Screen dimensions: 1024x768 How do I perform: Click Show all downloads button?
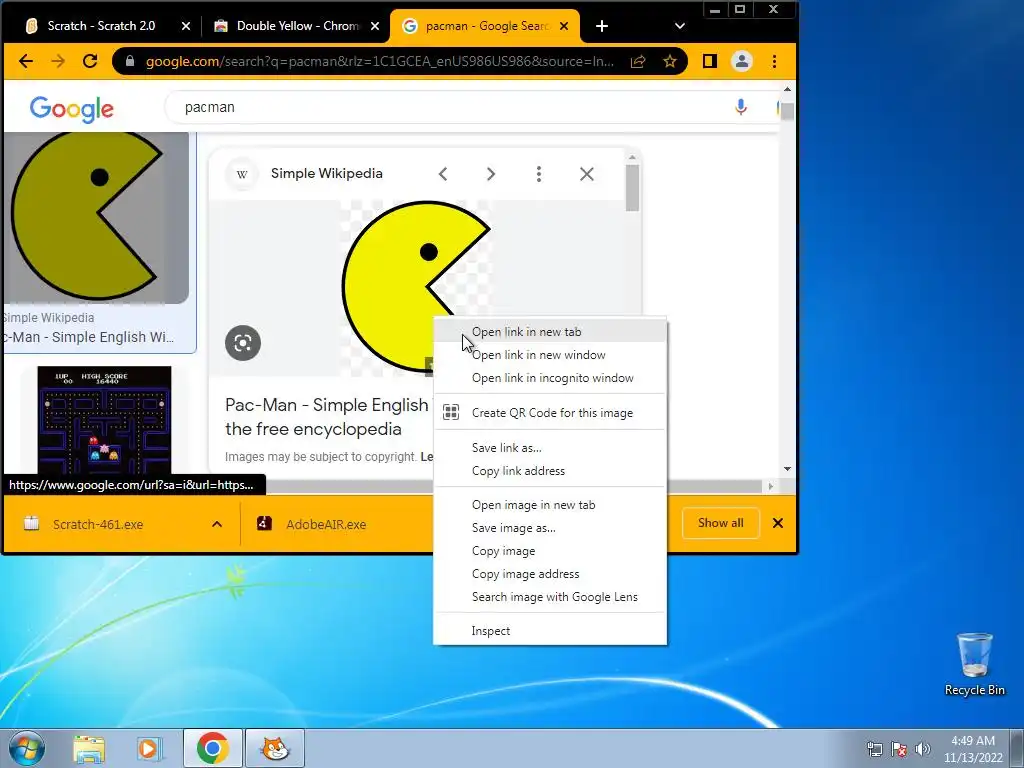pyautogui.click(x=721, y=523)
